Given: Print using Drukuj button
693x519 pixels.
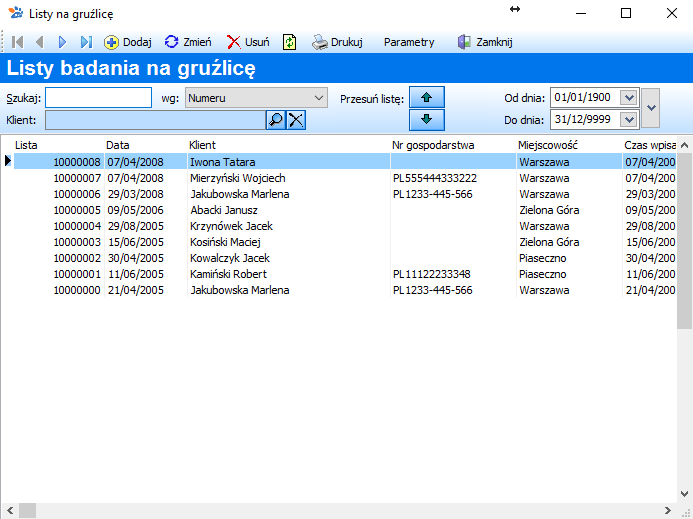Looking at the screenshot, I should [337, 42].
